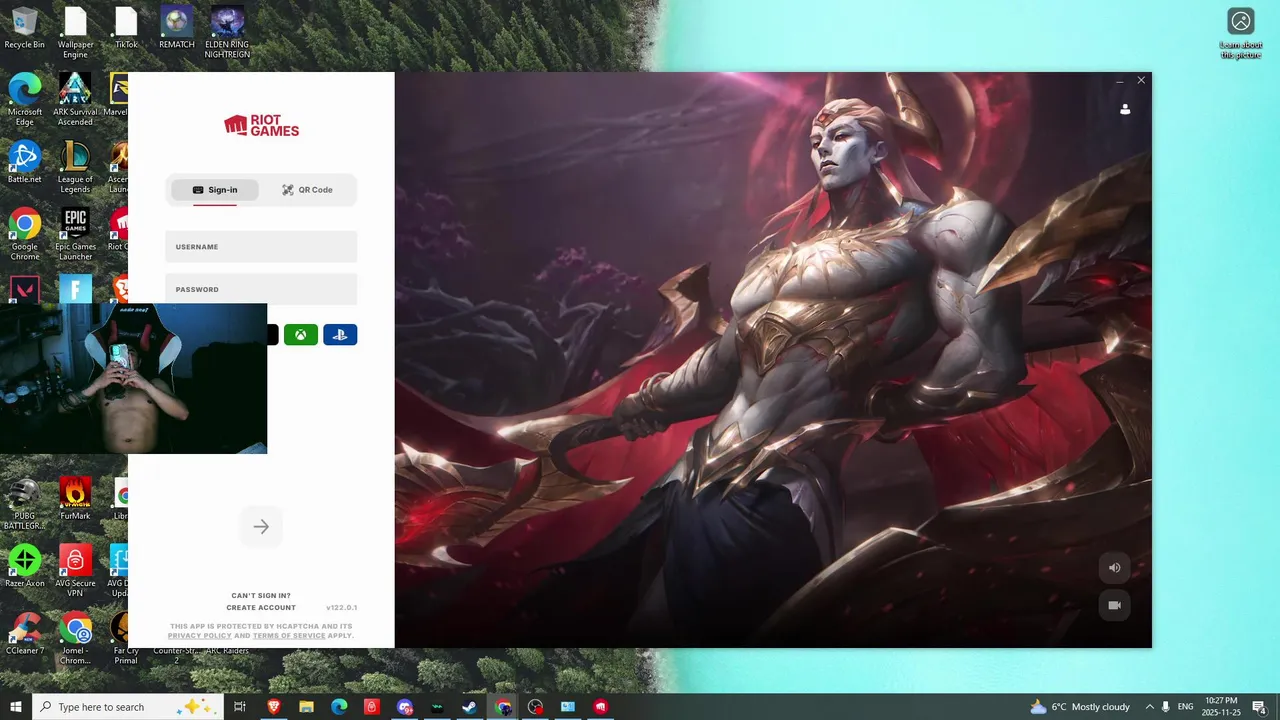Show hidden system tray icons

point(1149,707)
